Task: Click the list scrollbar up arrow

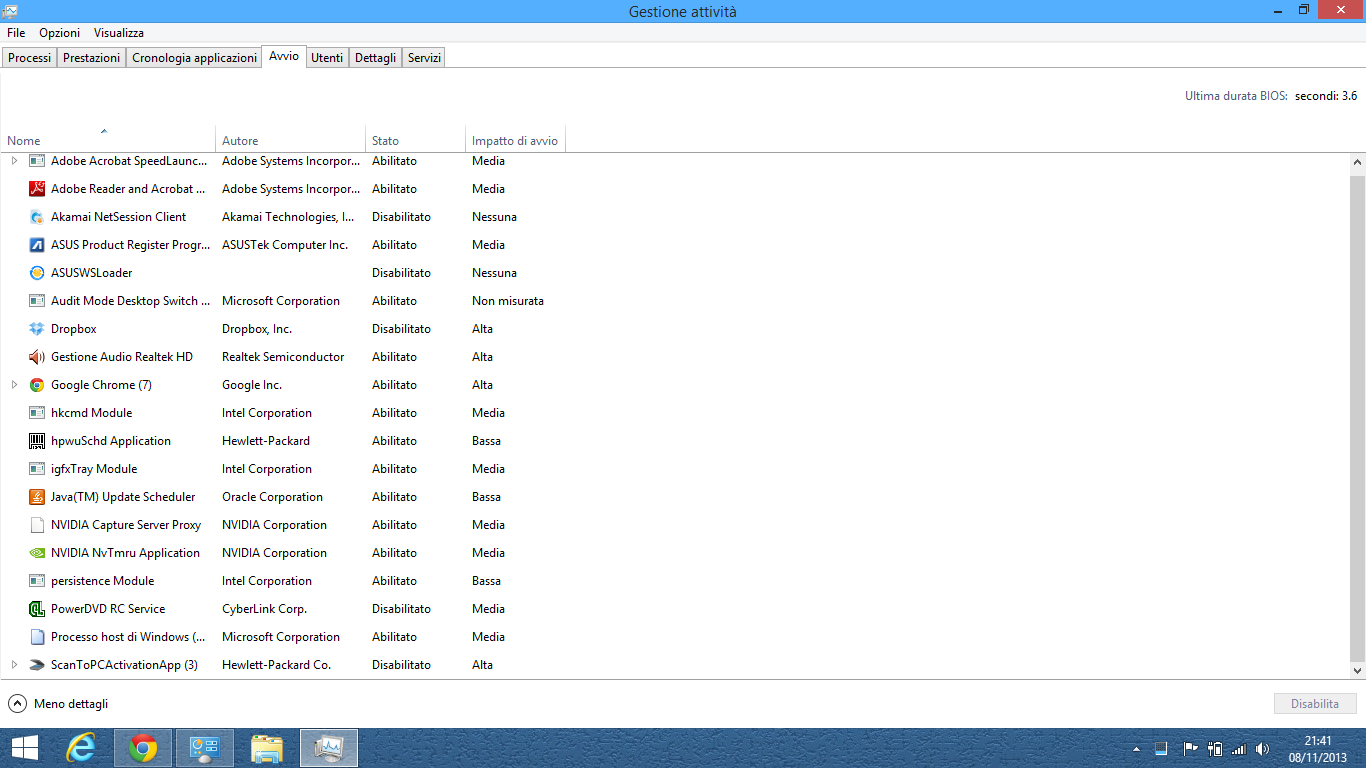Action: click(x=1358, y=161)
